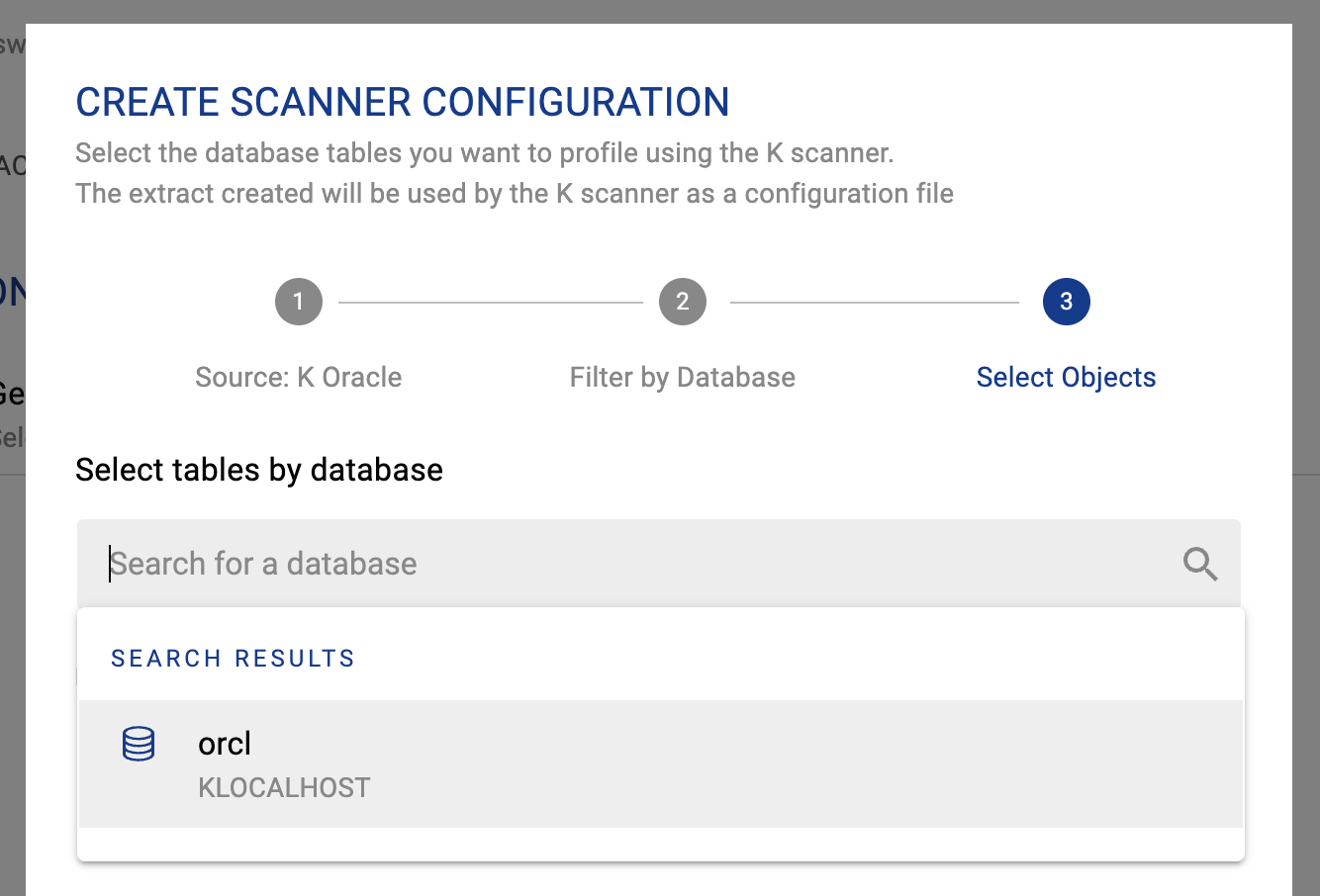Viewport: 1320px width, 896px height.
Task: Click the magnifying glass search icon
Action: coord(1199,565)
